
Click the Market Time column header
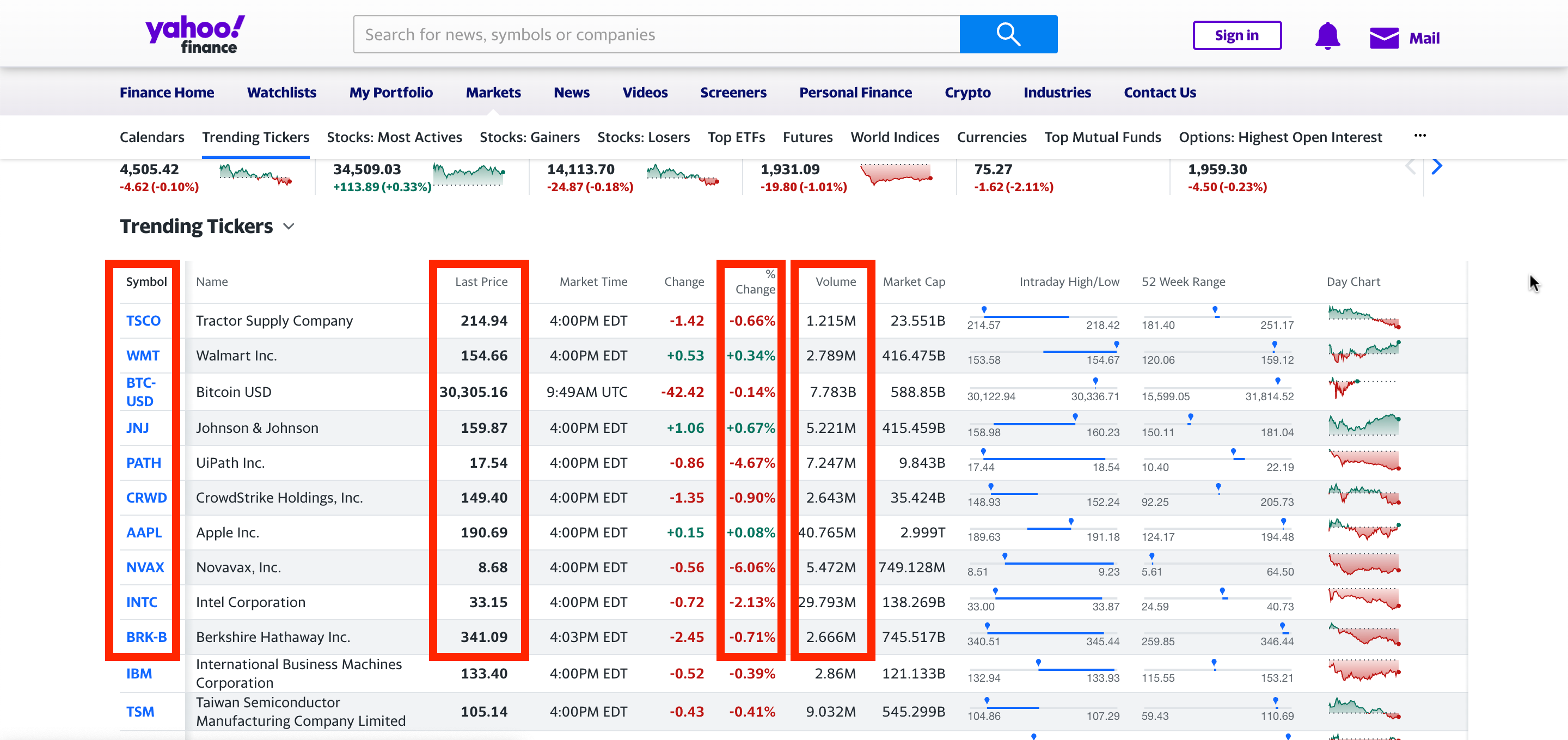593,281
